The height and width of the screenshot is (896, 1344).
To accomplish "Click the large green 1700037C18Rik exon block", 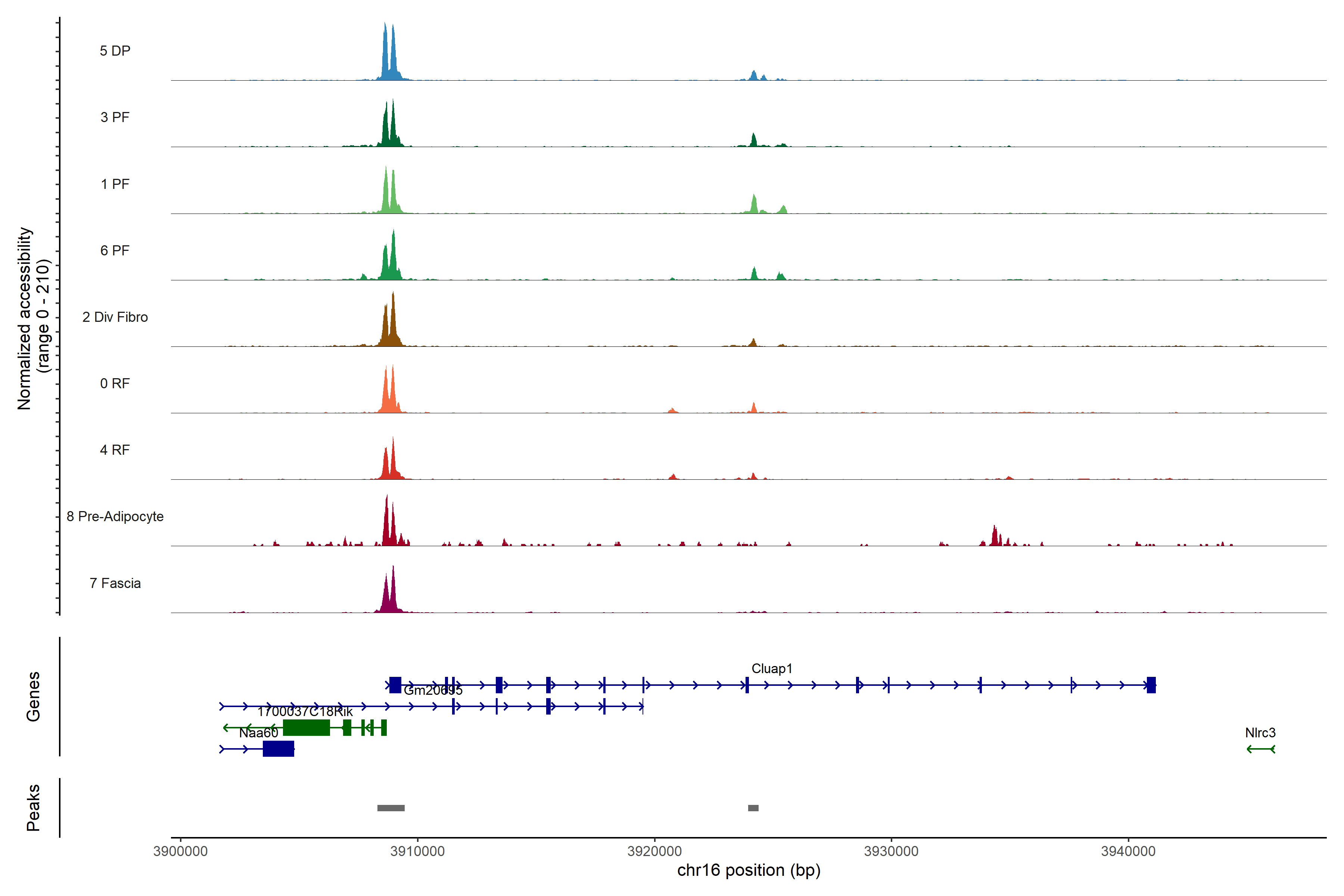I will (306, 728).
